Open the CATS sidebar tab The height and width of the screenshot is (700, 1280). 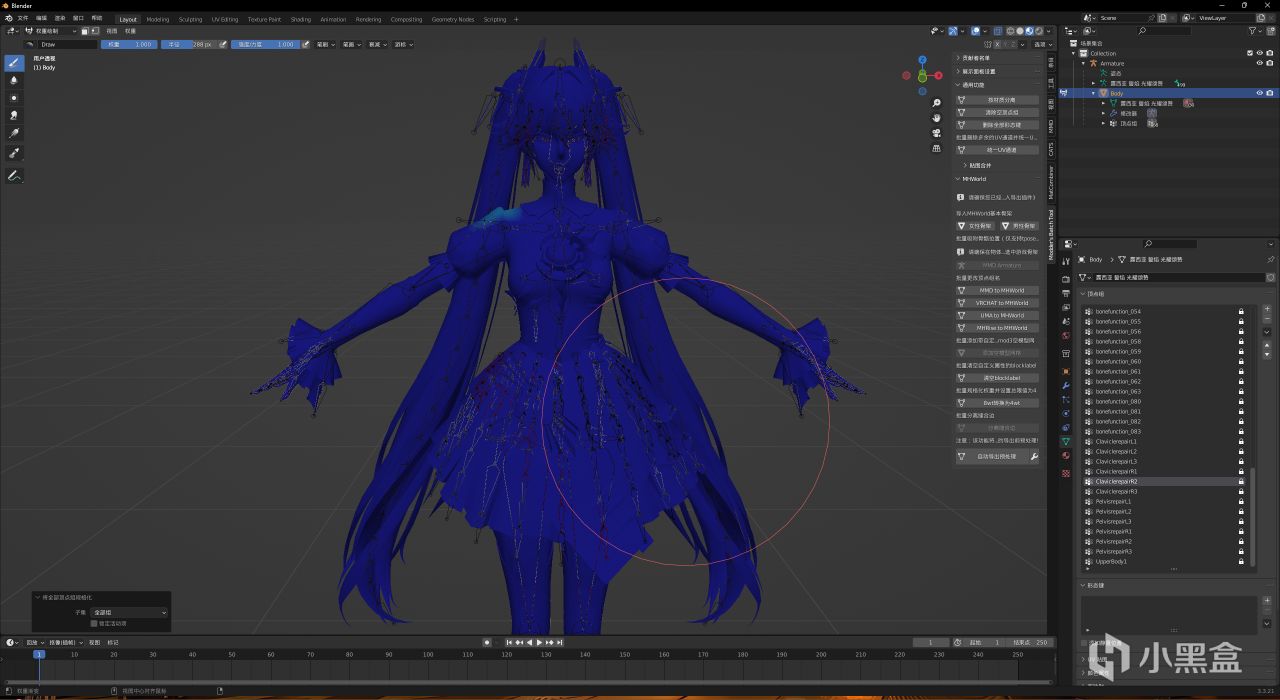(1051, 149)
